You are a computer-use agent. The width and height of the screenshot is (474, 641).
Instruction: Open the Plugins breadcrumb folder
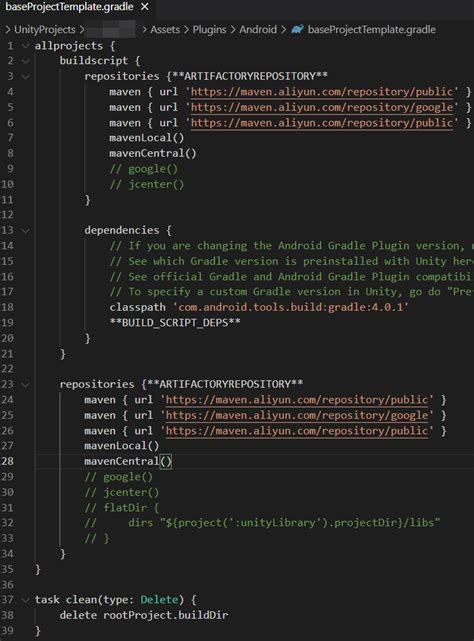209,29
